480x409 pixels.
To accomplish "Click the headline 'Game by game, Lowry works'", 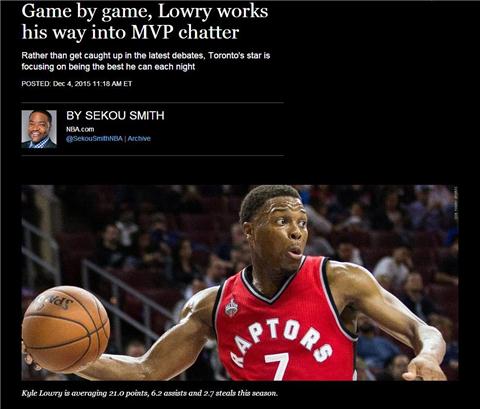I will (x=145, y=11).
